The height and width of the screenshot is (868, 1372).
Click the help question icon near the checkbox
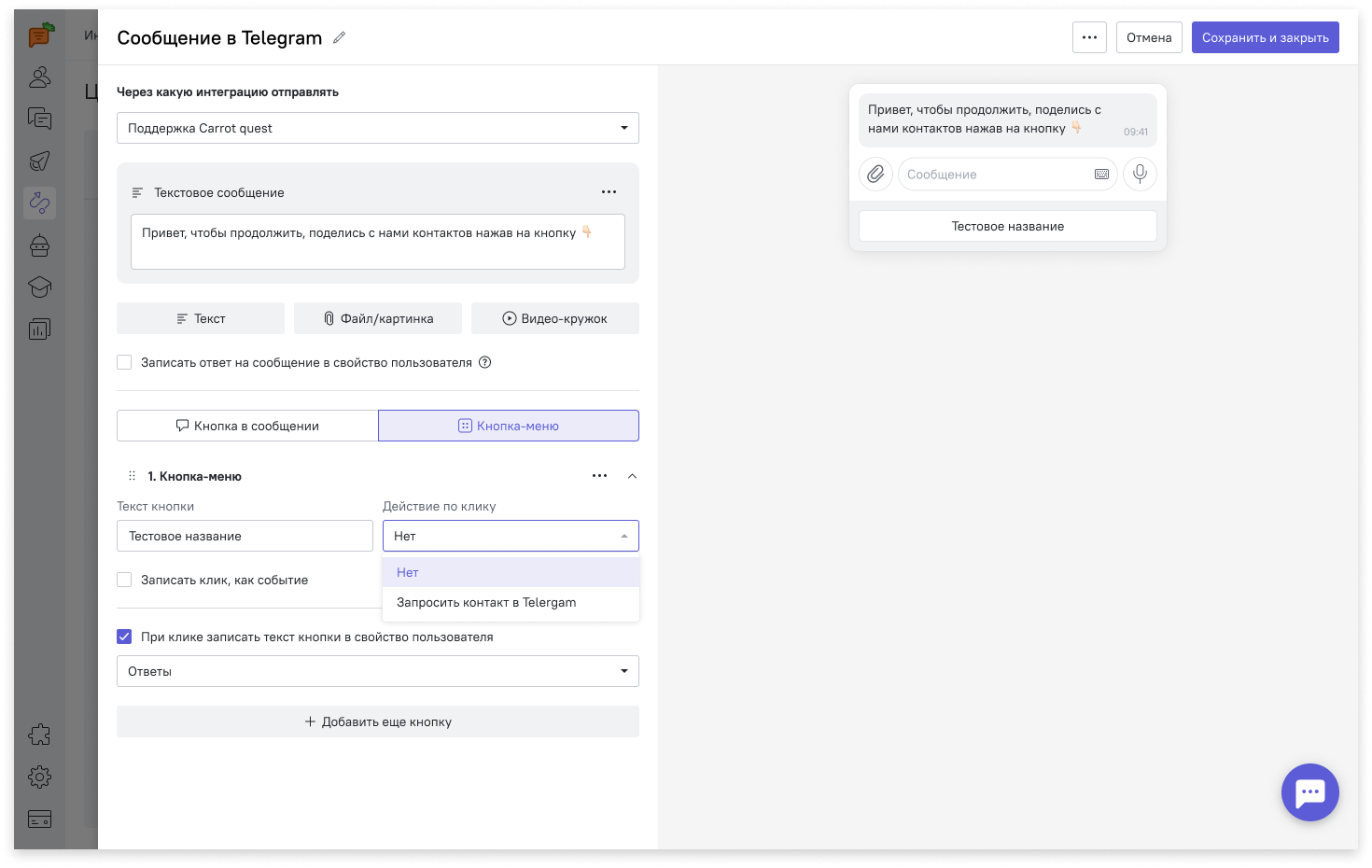[x=485, y=362]
